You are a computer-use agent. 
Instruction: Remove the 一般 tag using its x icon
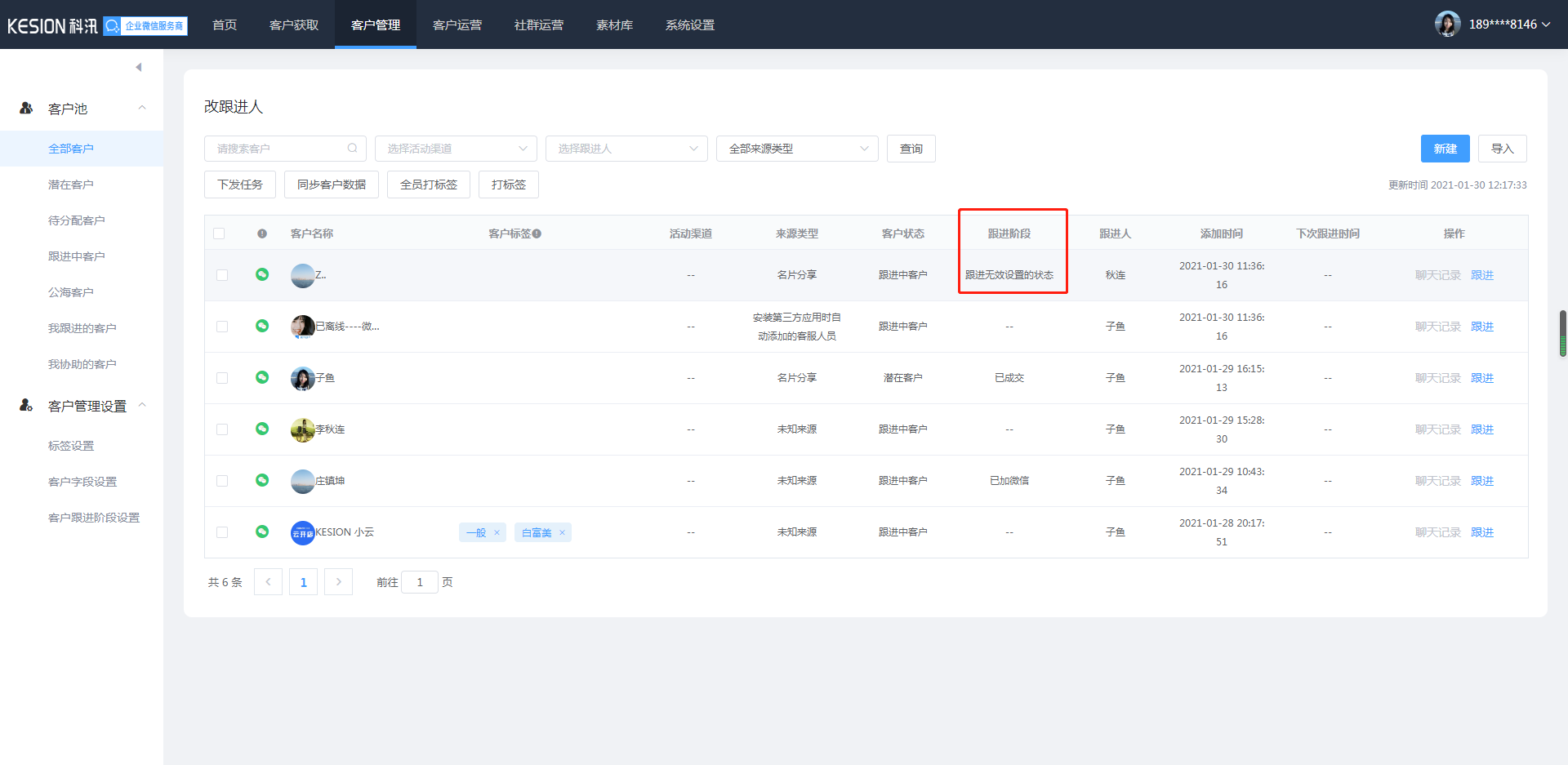pyautogui.click(x=497, y=533)
